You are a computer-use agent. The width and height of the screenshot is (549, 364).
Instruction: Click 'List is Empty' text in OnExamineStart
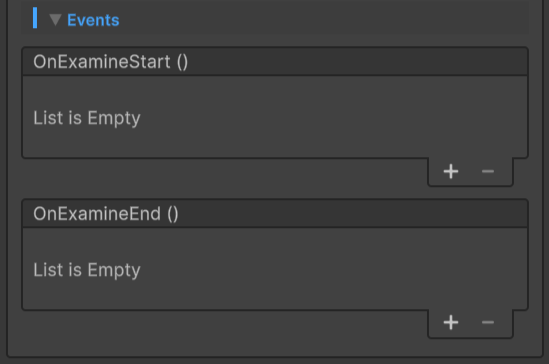coord(87,118)
